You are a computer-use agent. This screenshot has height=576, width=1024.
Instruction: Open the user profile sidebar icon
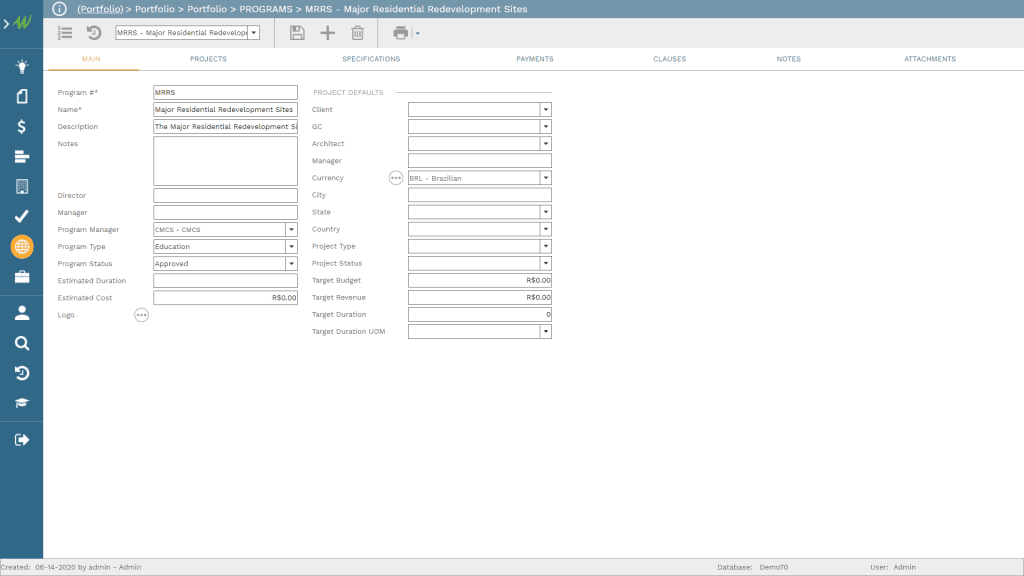[x=22, y=313]
